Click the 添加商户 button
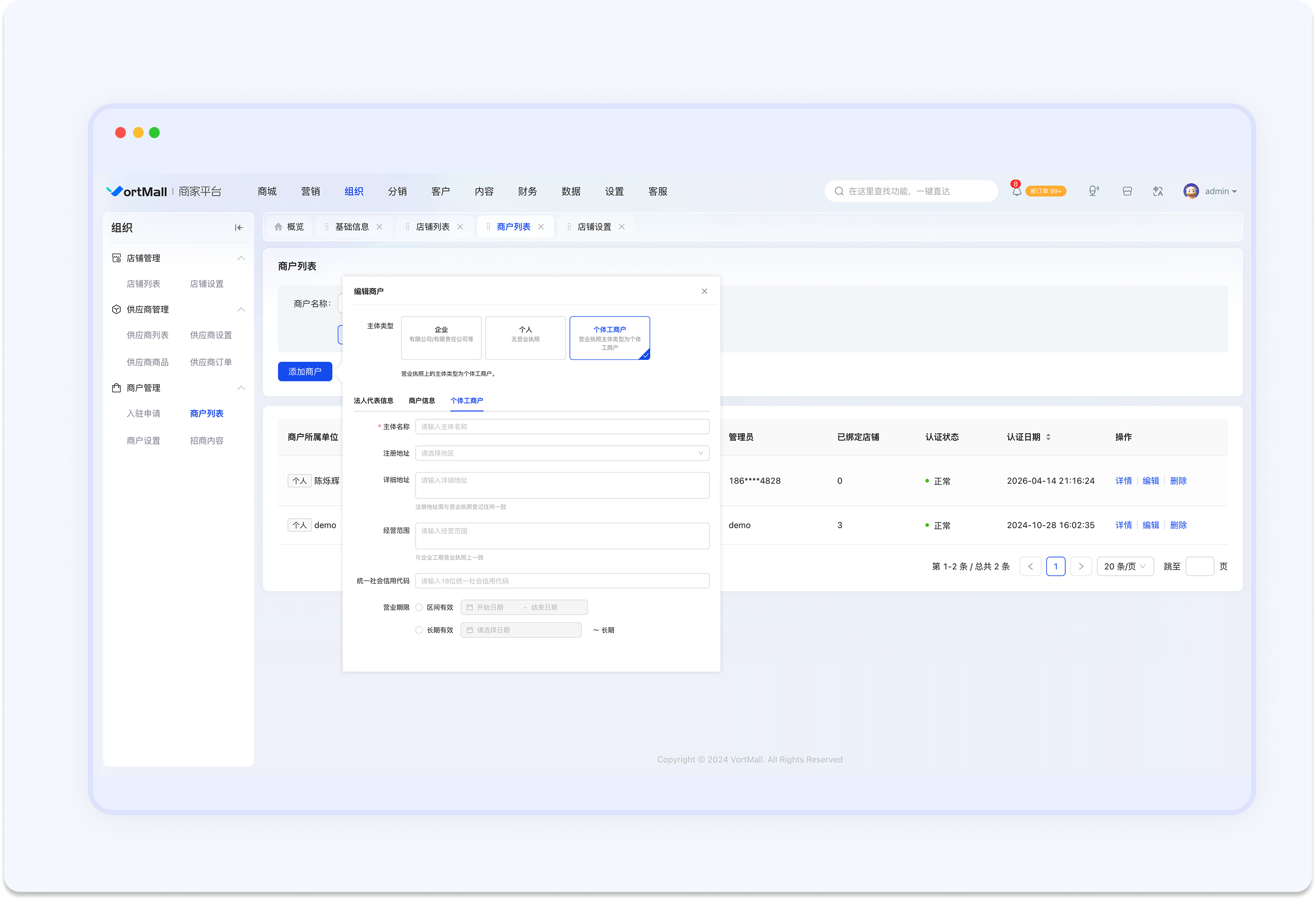Viewport: 1316px width, 900px height. [305, 372]
